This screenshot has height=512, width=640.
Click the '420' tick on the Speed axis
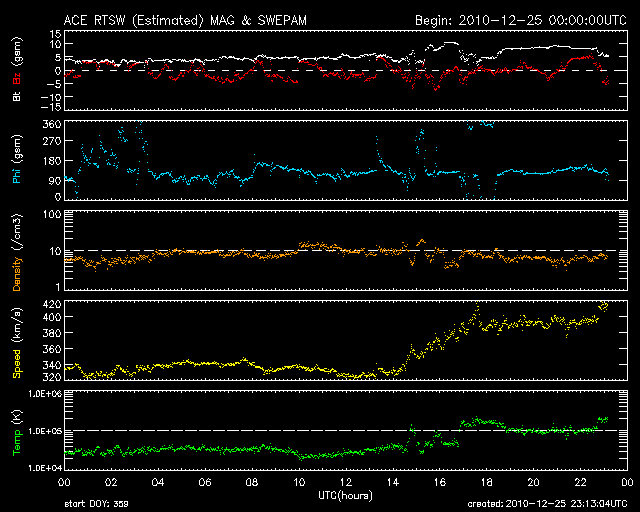click(52, 304)
